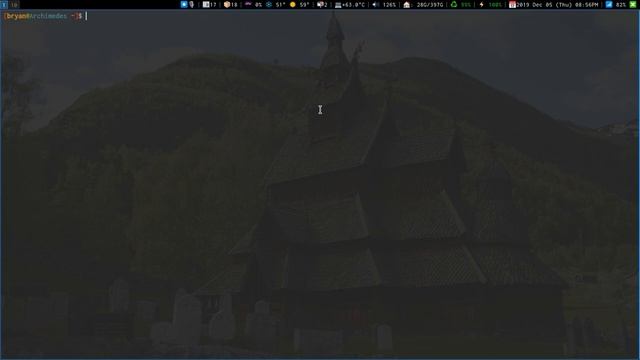
Task: Click the blue brightness icon near 82%
Action: tap(609, 4)
